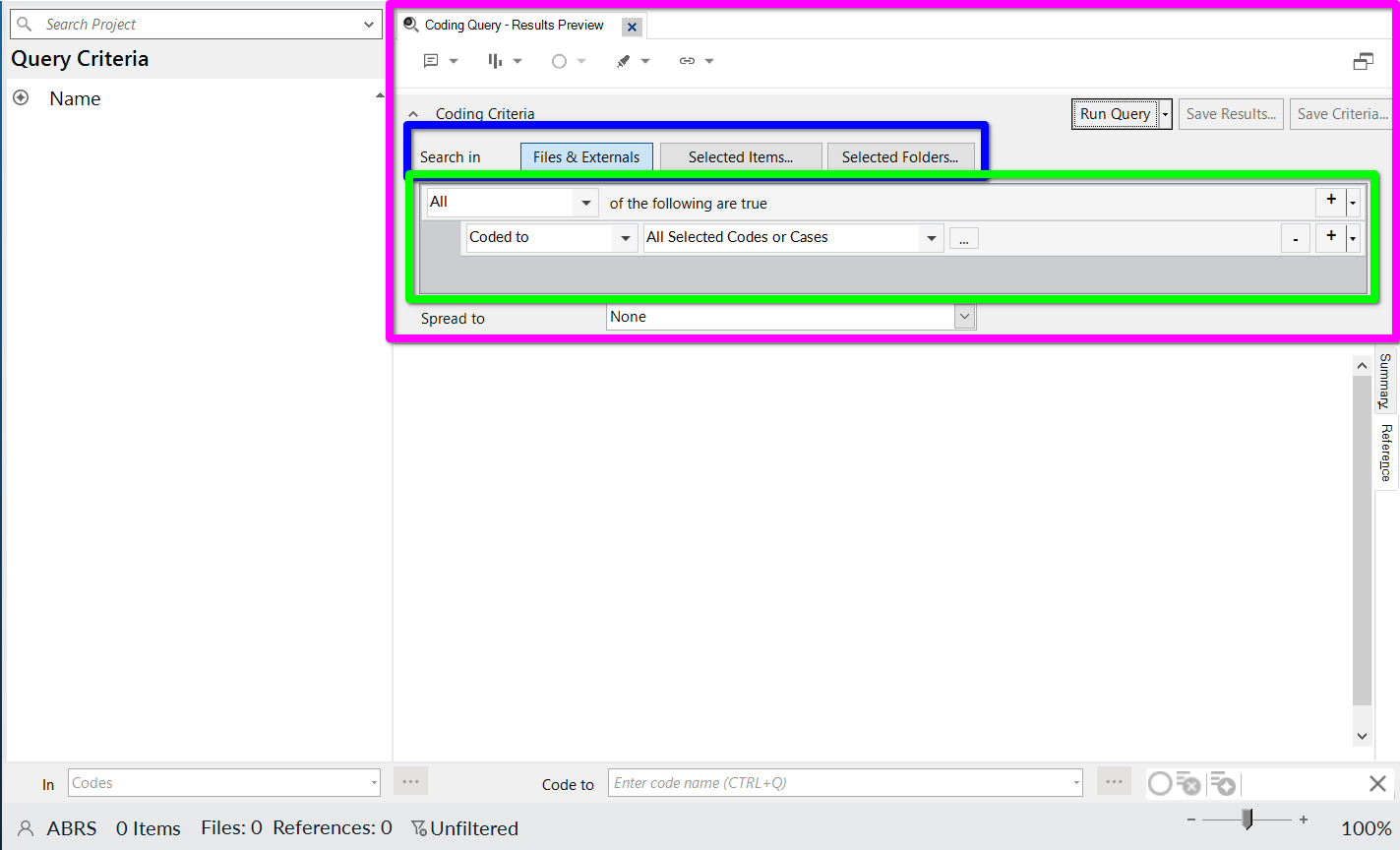Collapse the Coding Criteria section
This screenshot has height=850, width=1400.
tap(414, 114)
